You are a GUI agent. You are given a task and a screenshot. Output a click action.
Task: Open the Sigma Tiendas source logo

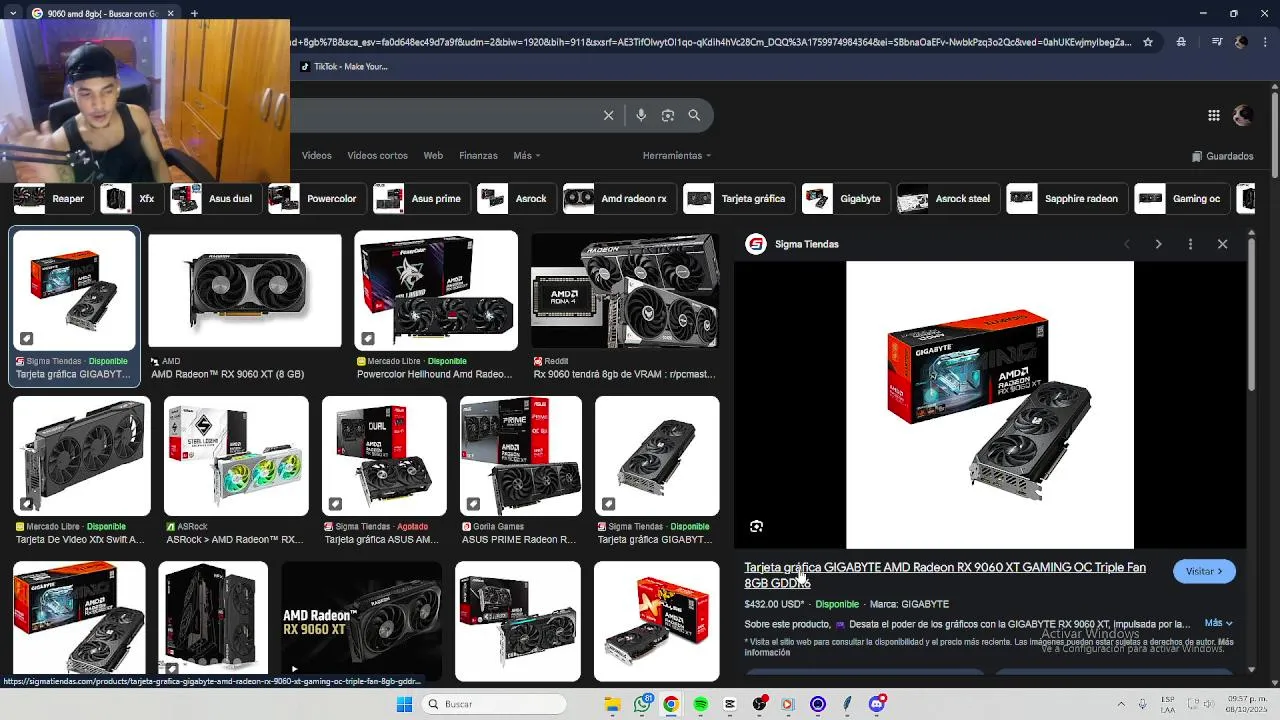(756, 244)
